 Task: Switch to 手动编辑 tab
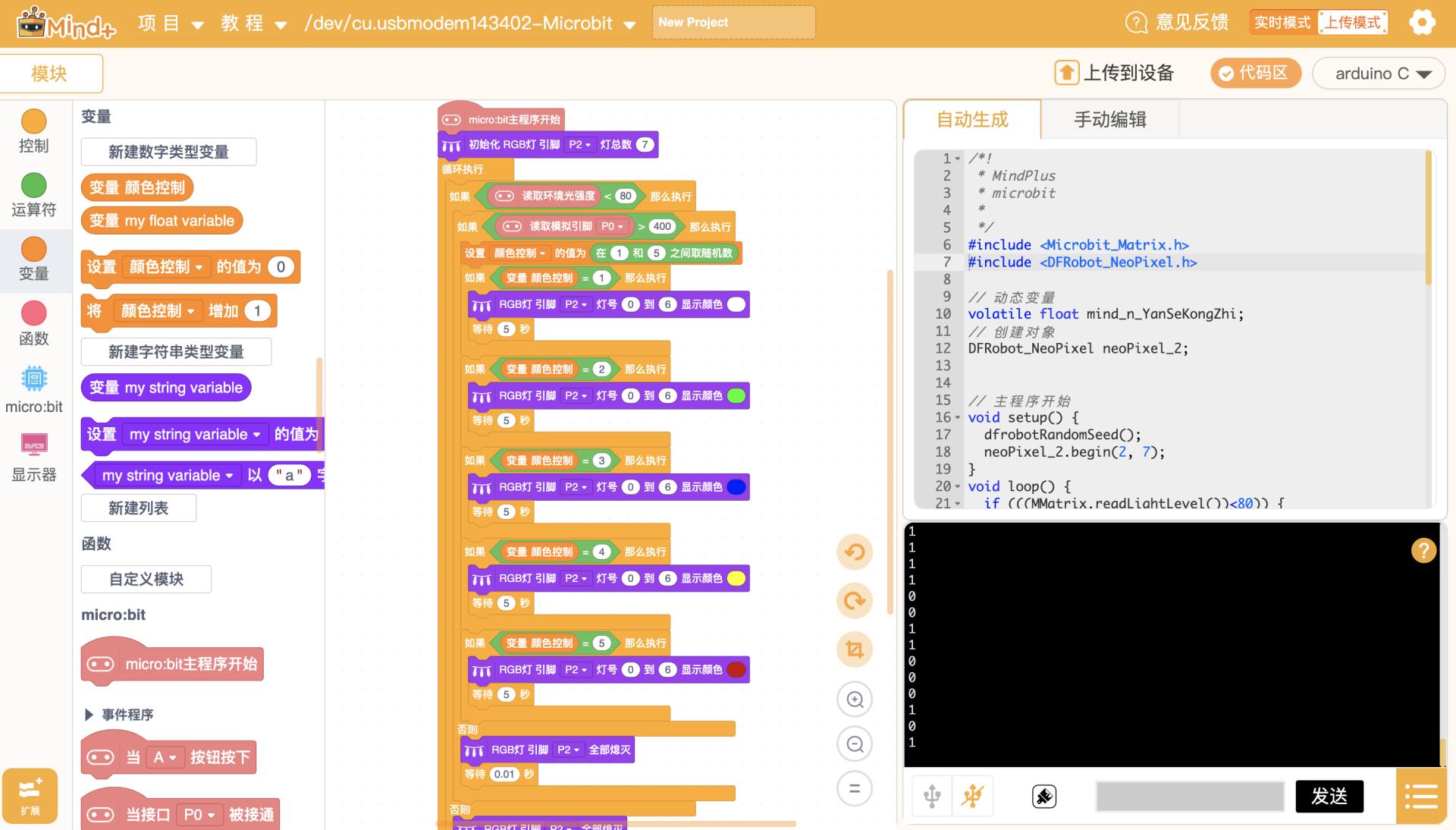tap(1109, 119)
